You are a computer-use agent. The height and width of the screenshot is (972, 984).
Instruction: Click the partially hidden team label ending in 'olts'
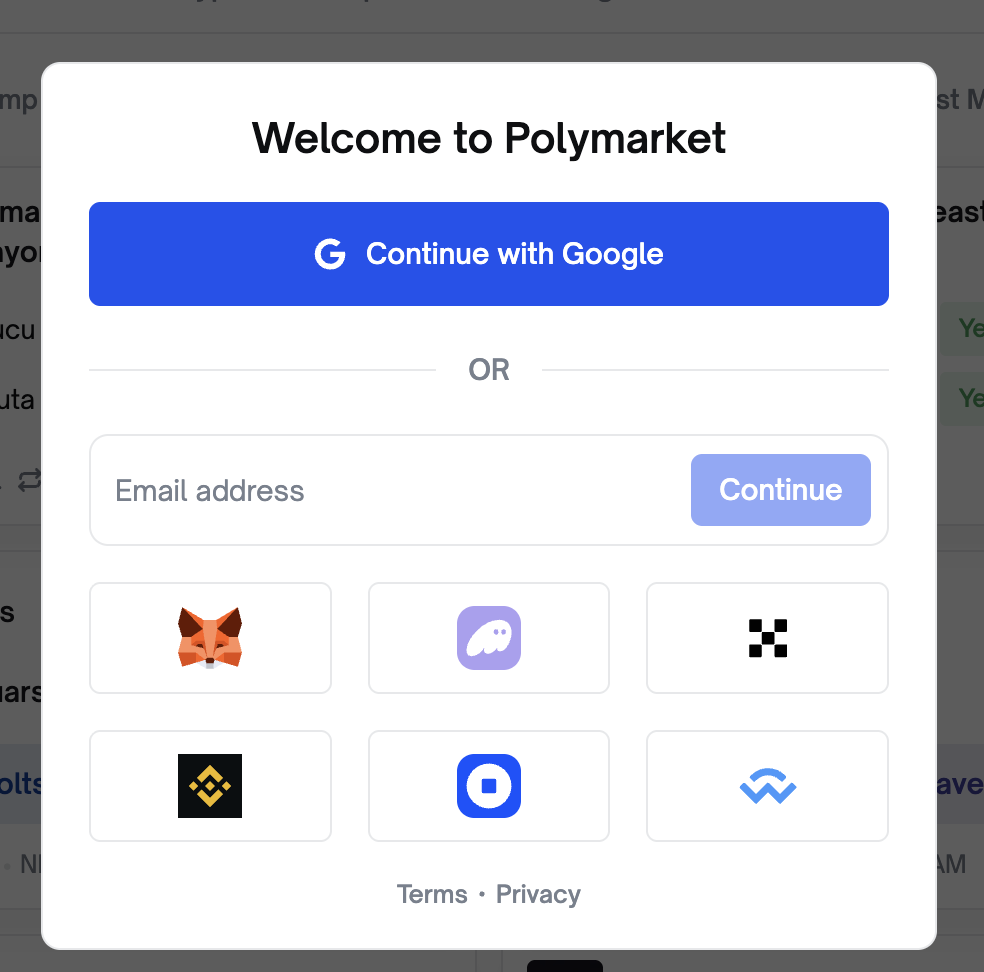tap(20, 784)
